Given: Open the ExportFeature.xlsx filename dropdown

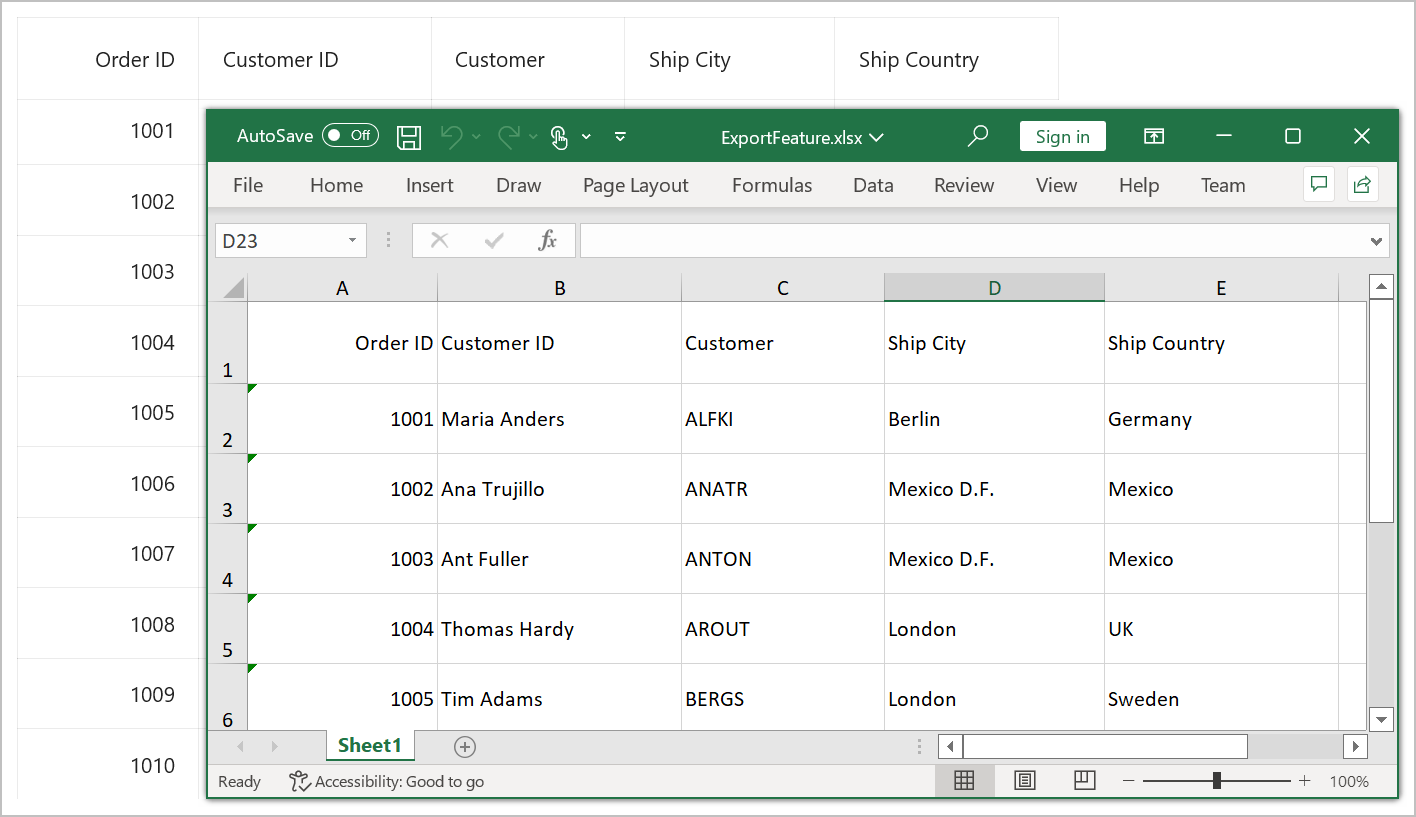Looking at the screenshot, I should pos(877,138).
